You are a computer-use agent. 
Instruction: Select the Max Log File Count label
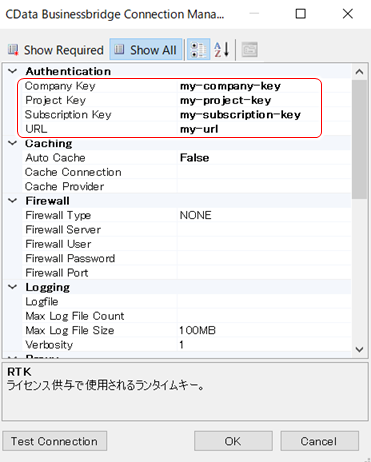coord(75,316)
